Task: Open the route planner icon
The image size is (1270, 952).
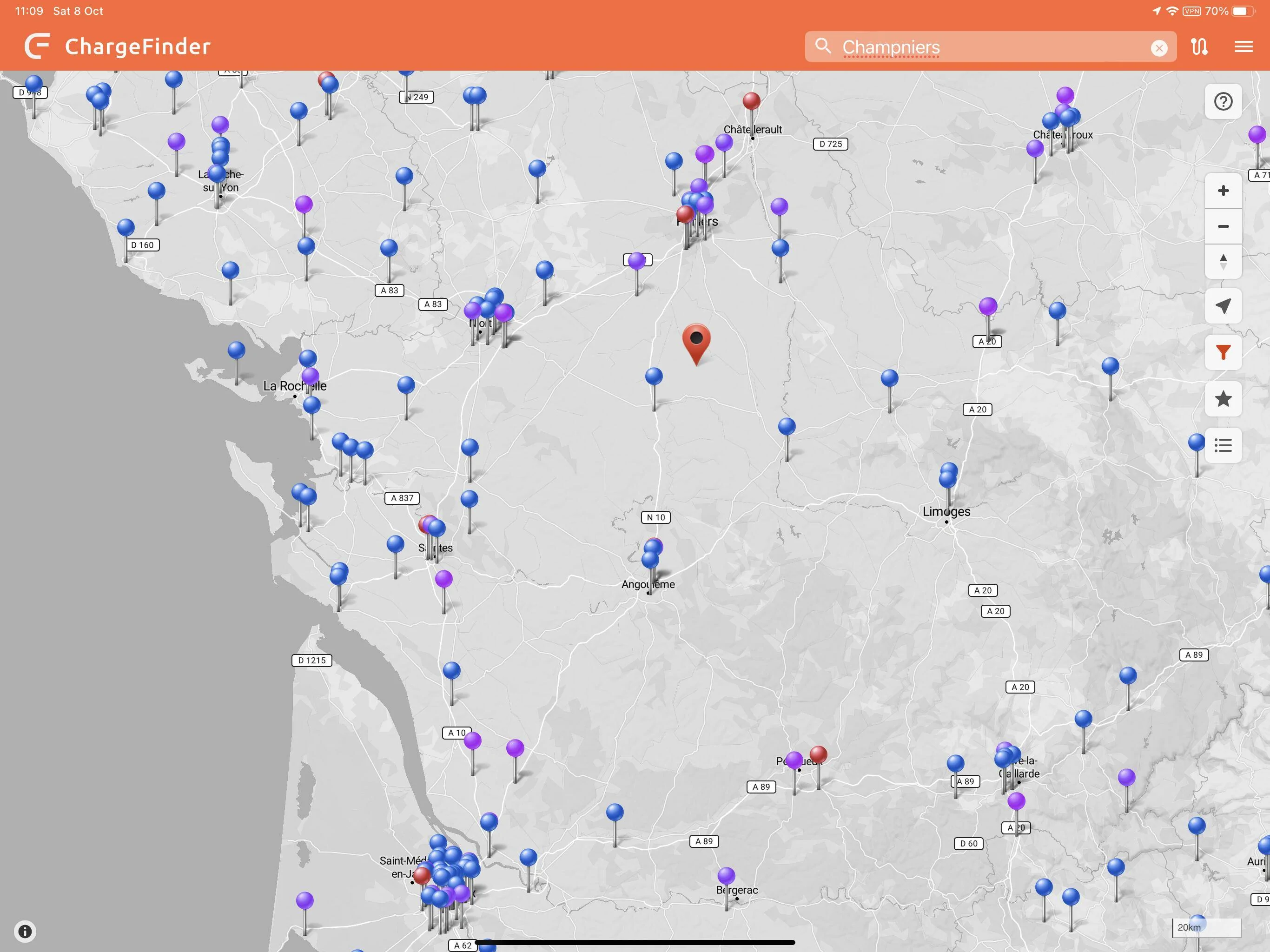Action: (x=1199, y=46)
